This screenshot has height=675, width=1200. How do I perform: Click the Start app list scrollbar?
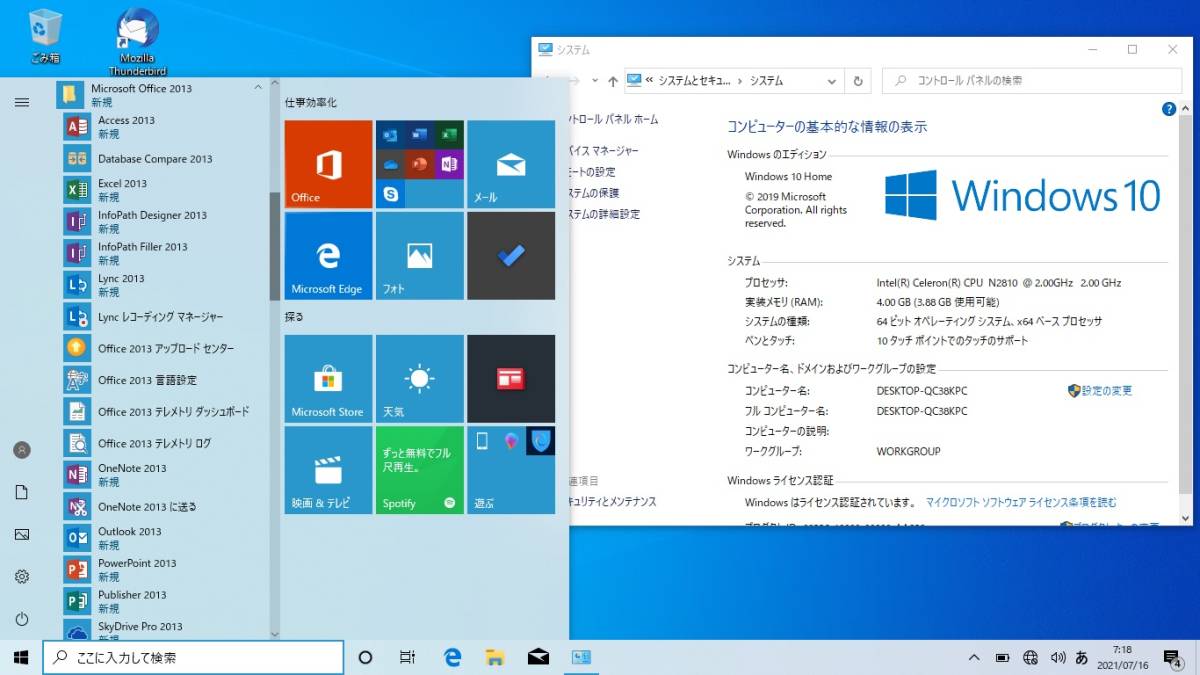tap(275, 246)
